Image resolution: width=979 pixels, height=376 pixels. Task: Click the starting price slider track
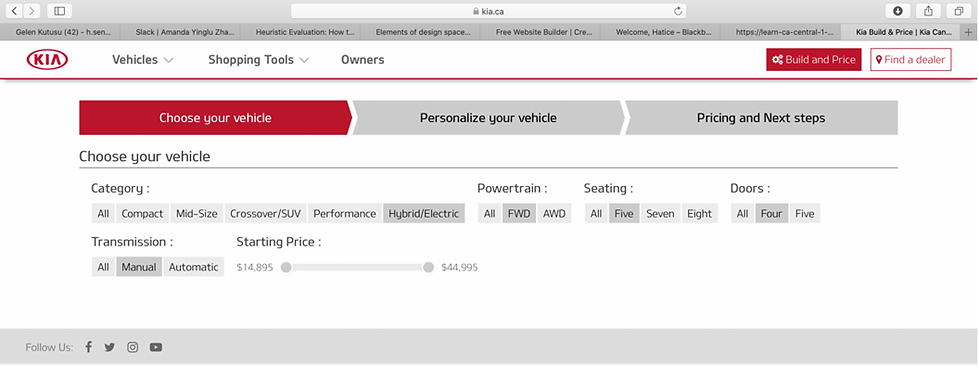pyautogui.click(x=357, y=267)
